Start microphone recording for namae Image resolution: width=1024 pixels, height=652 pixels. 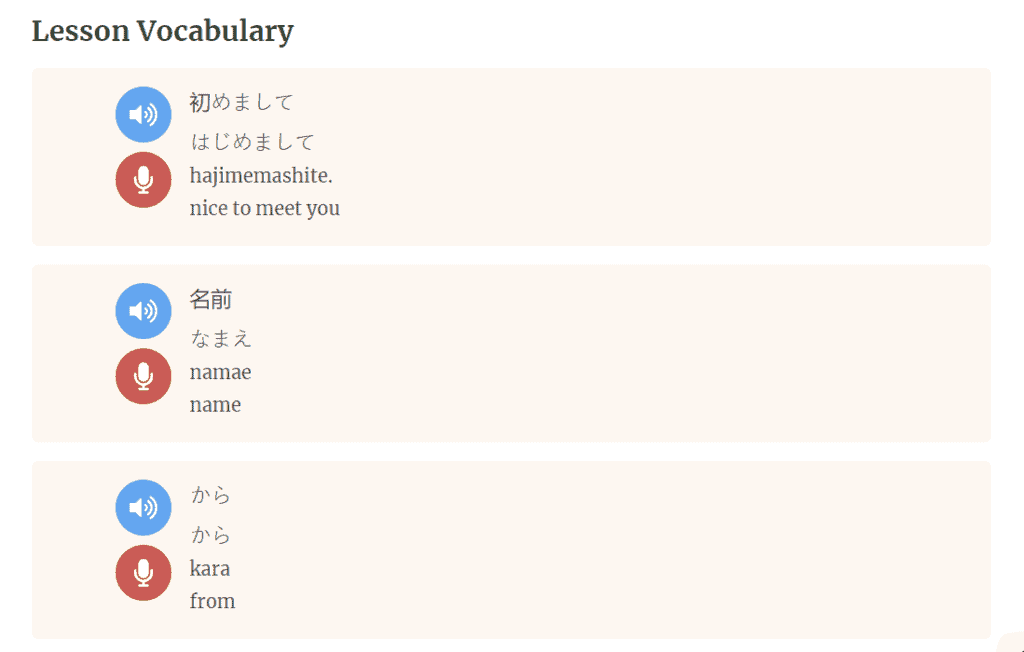click(143, 376)
